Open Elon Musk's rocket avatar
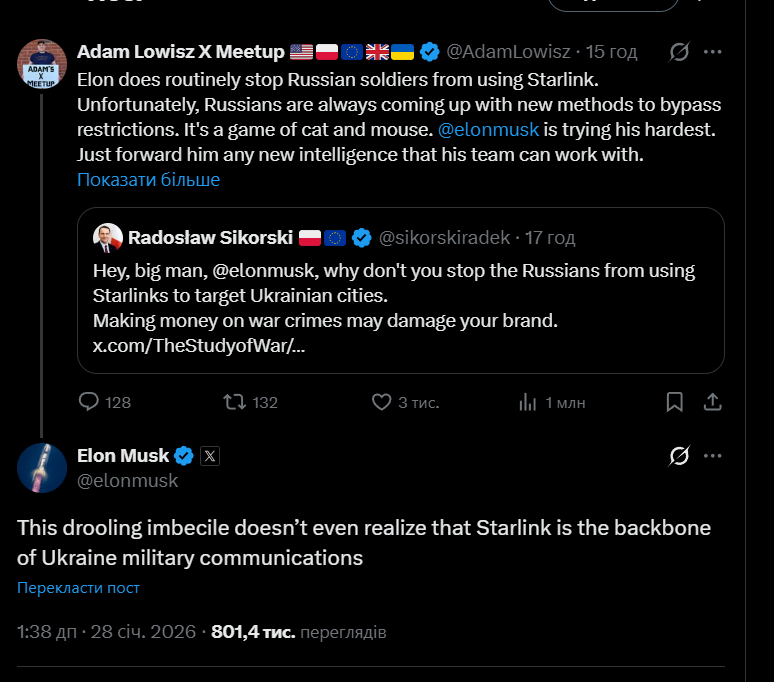This screenshot has height=682, width=774. 42,467
